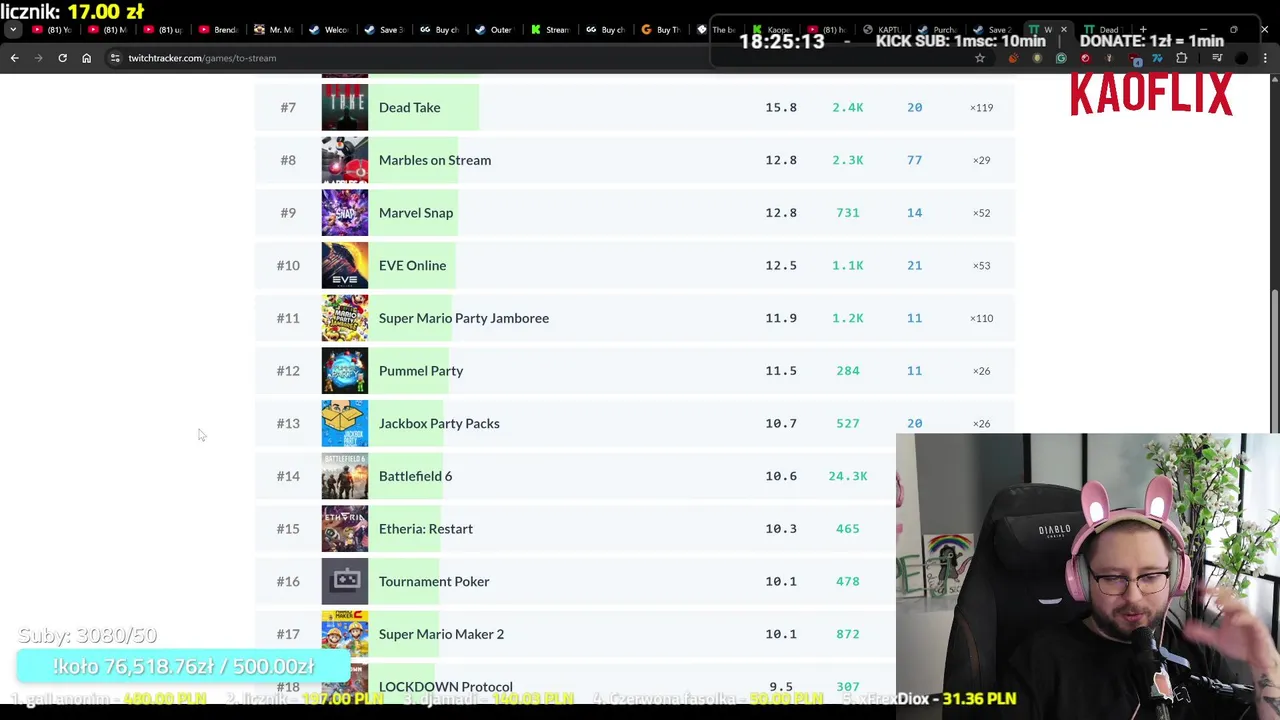The height and width of the screenshot is (720, 1280).
Task: Click the Super Mario Maker 2 thumbnail
Action: 345,634
